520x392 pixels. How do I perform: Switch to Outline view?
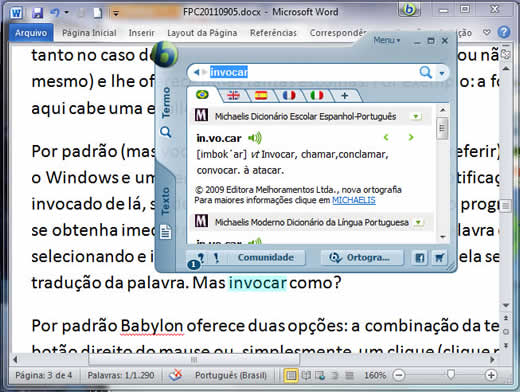pyautogui.click(x=335, y=376)
